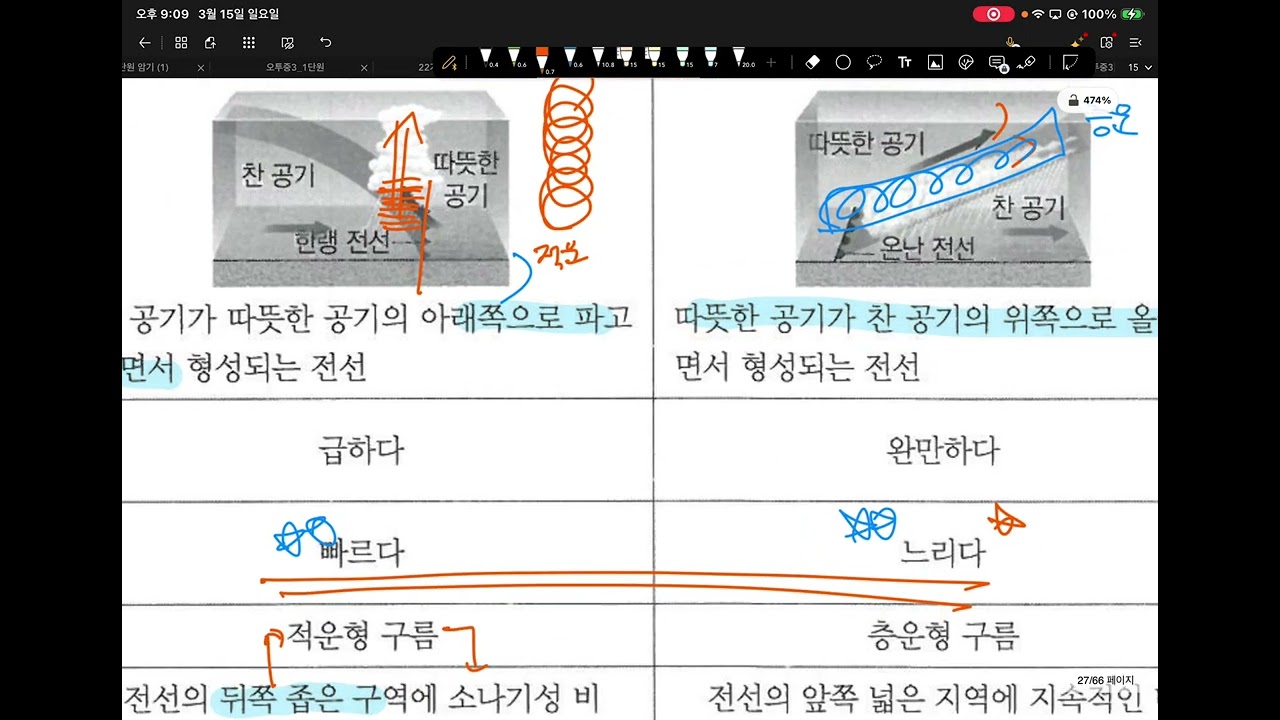
Task: Tap the 27/66 페이지 page indicator
Action: coord(1106,680)
